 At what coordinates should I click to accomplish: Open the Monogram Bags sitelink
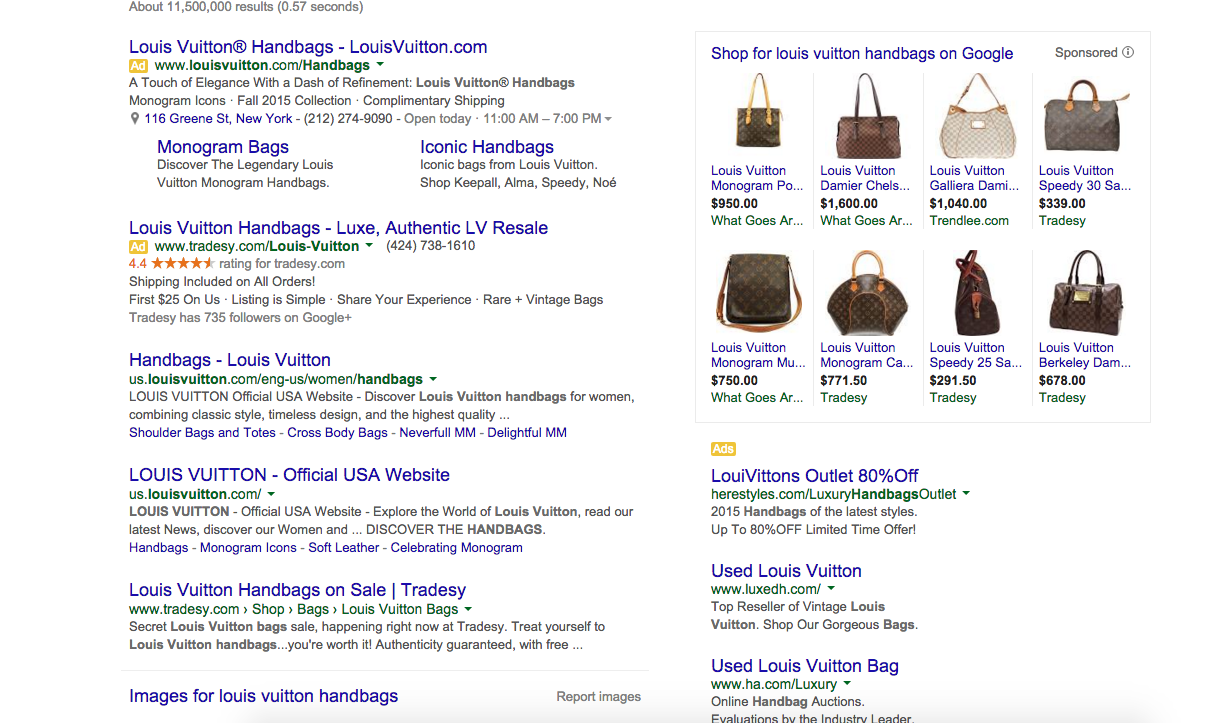pyautogui.click(x=223, y=147)
